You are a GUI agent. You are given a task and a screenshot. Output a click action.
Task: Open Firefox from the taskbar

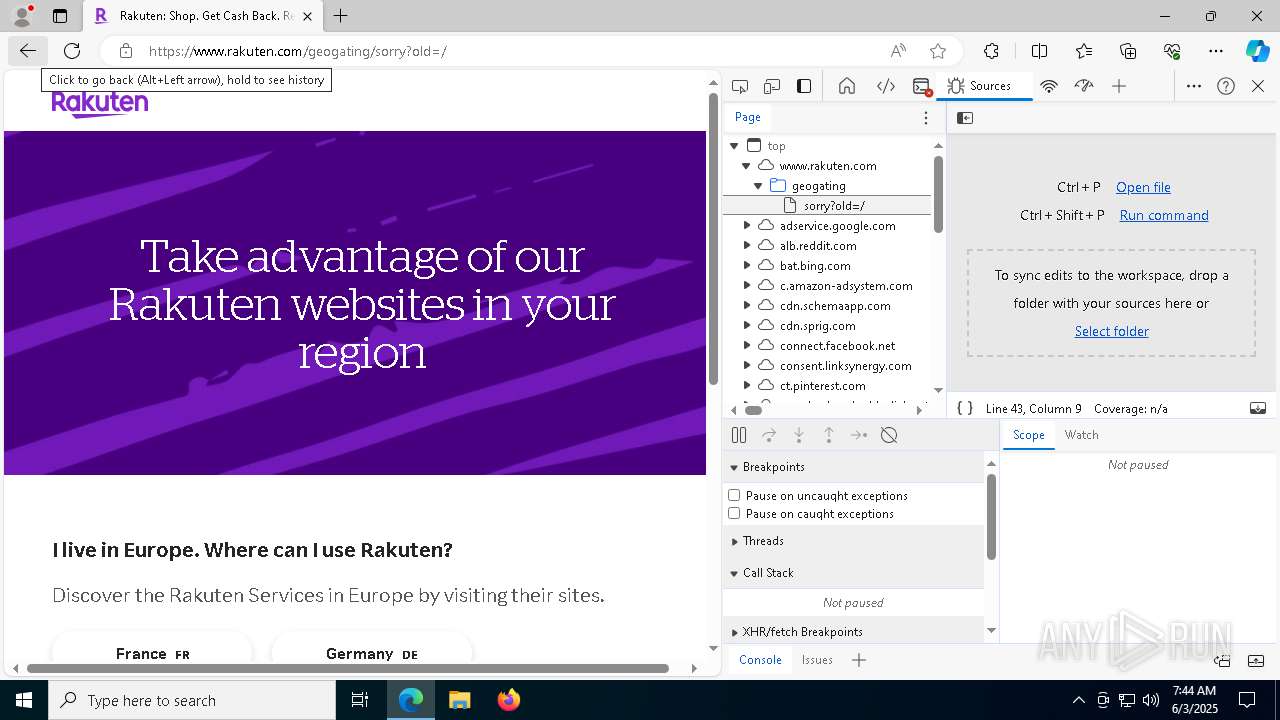[x=509, y=700]
